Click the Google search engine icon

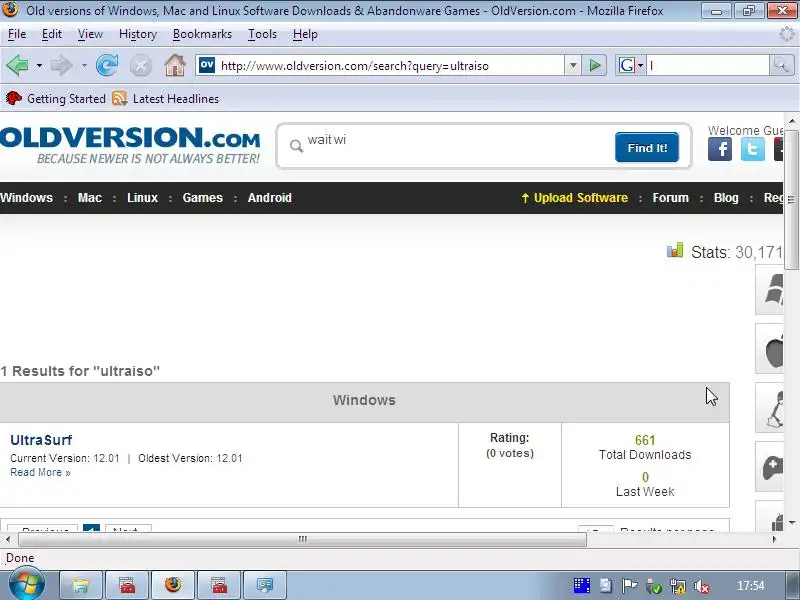(x=626, y=65)
